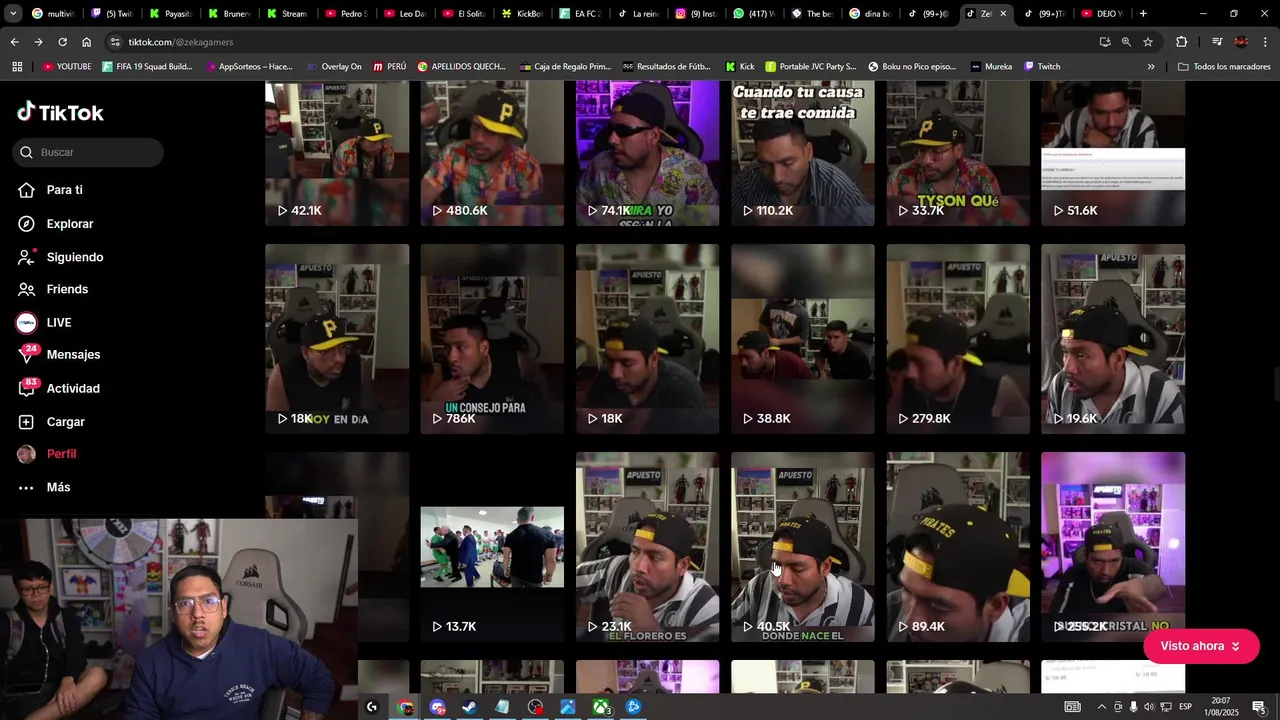Bookmark this page with star icon

click(x=1148, y=42)
